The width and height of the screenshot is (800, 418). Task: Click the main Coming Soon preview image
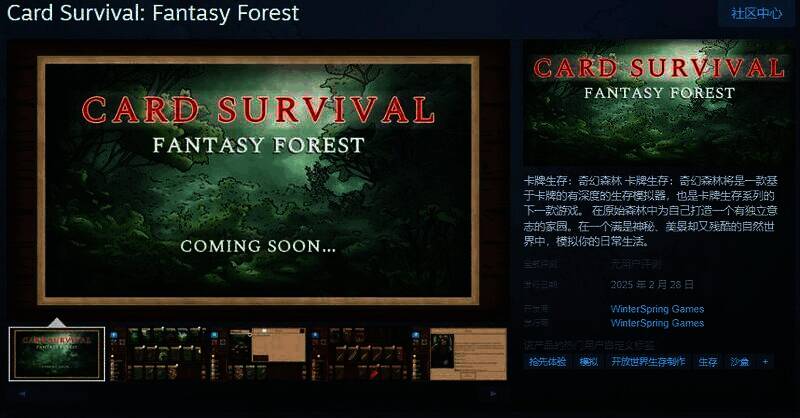coord(258,180)
